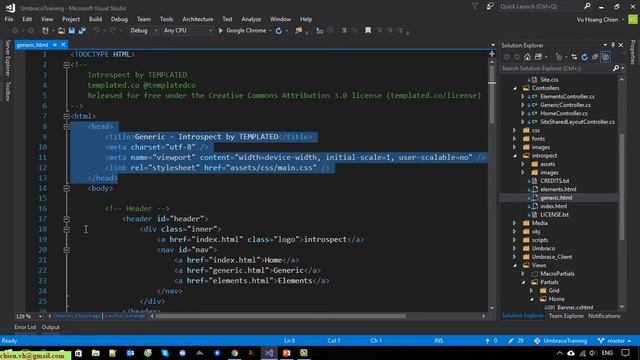The height and width of the screenshot is (360, 640).
Task: Open Visual Studio from the Windows taskbar
Action: 269,353
